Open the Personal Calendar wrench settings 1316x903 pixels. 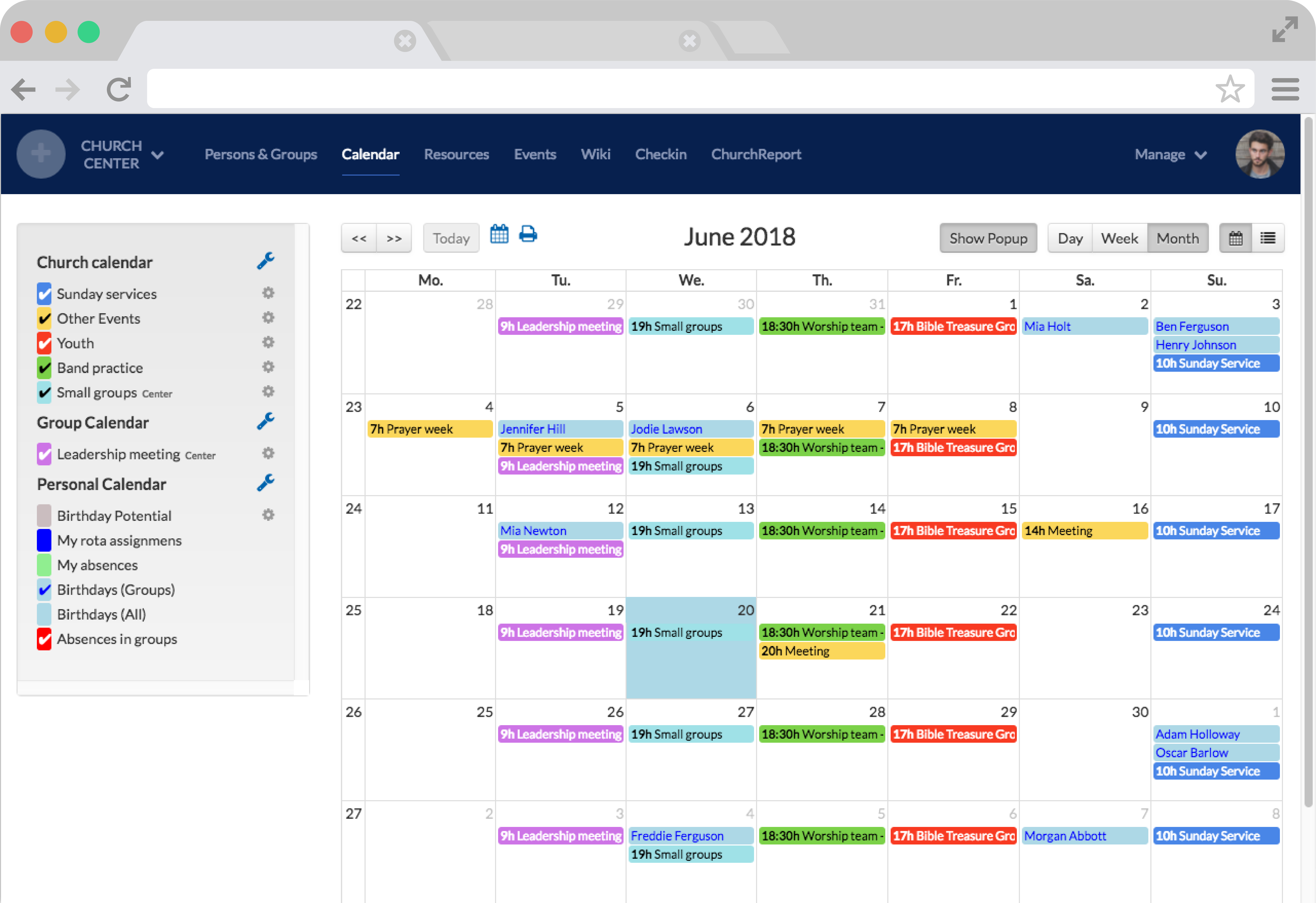[x=266, y=483]
